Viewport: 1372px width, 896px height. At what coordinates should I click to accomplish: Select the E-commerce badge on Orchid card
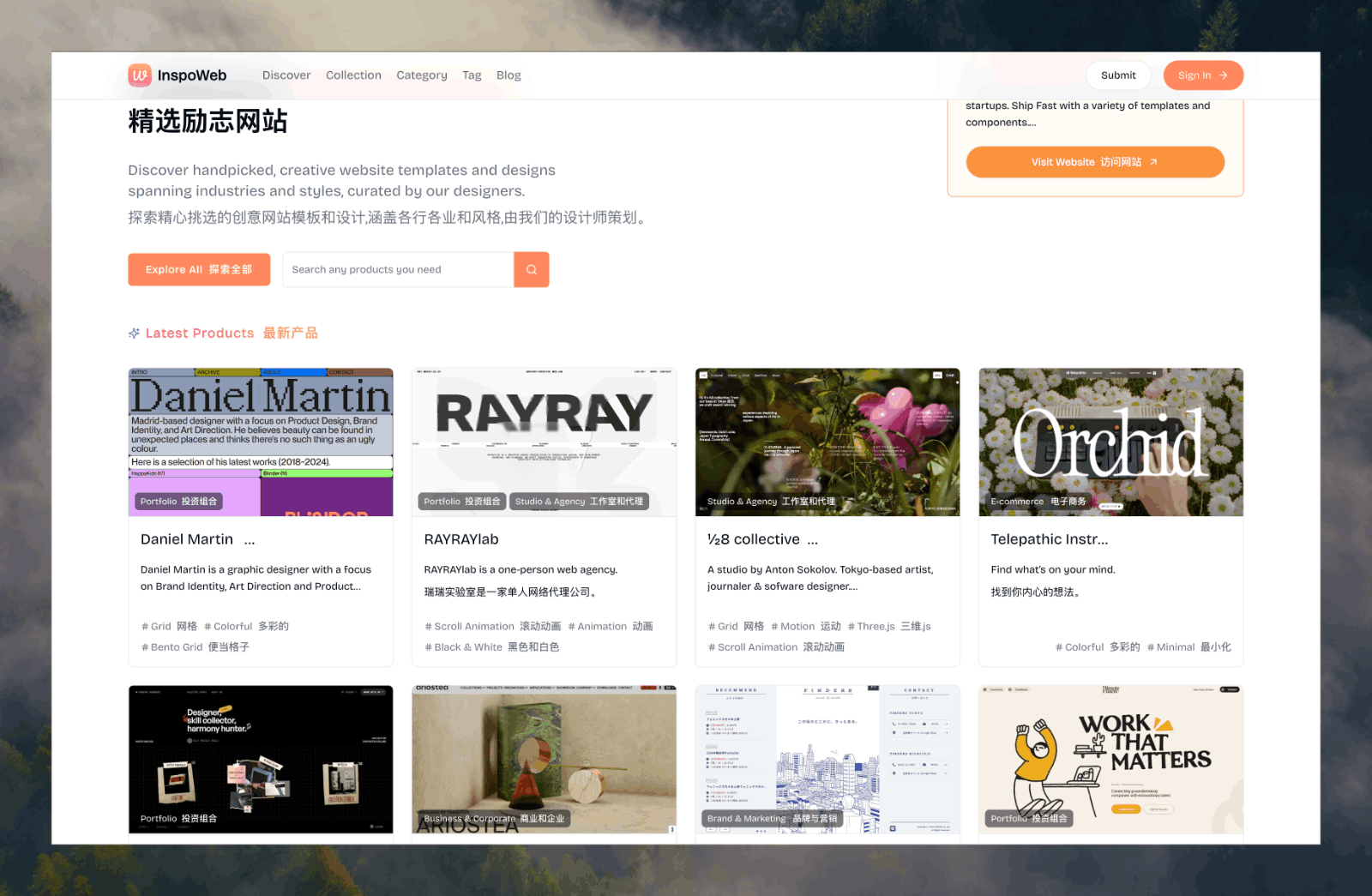point(1038,502)
